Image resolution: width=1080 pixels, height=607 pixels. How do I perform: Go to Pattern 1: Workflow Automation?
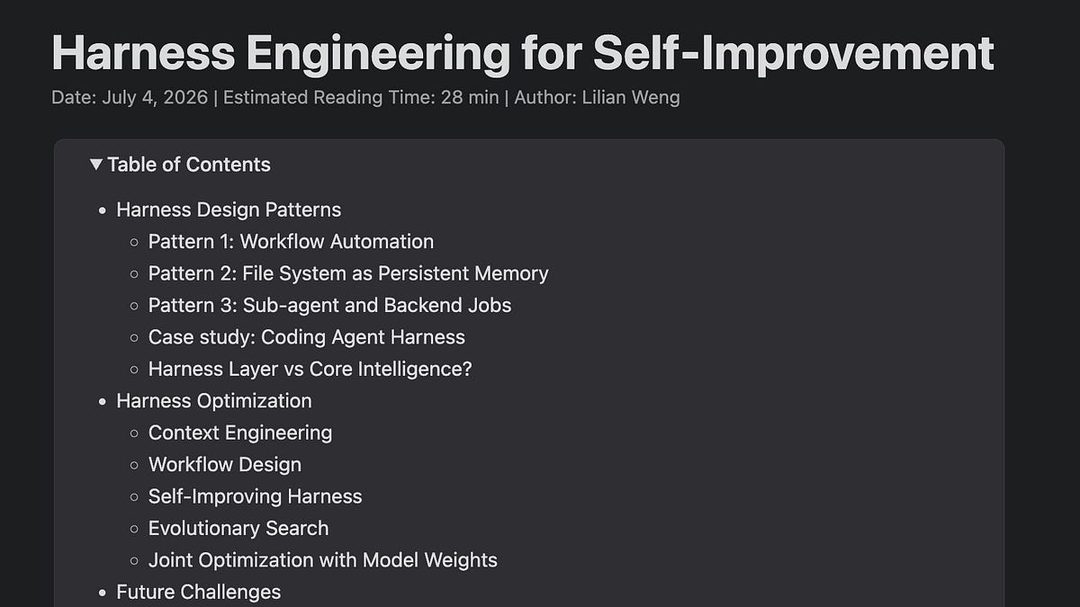point(291,242)
